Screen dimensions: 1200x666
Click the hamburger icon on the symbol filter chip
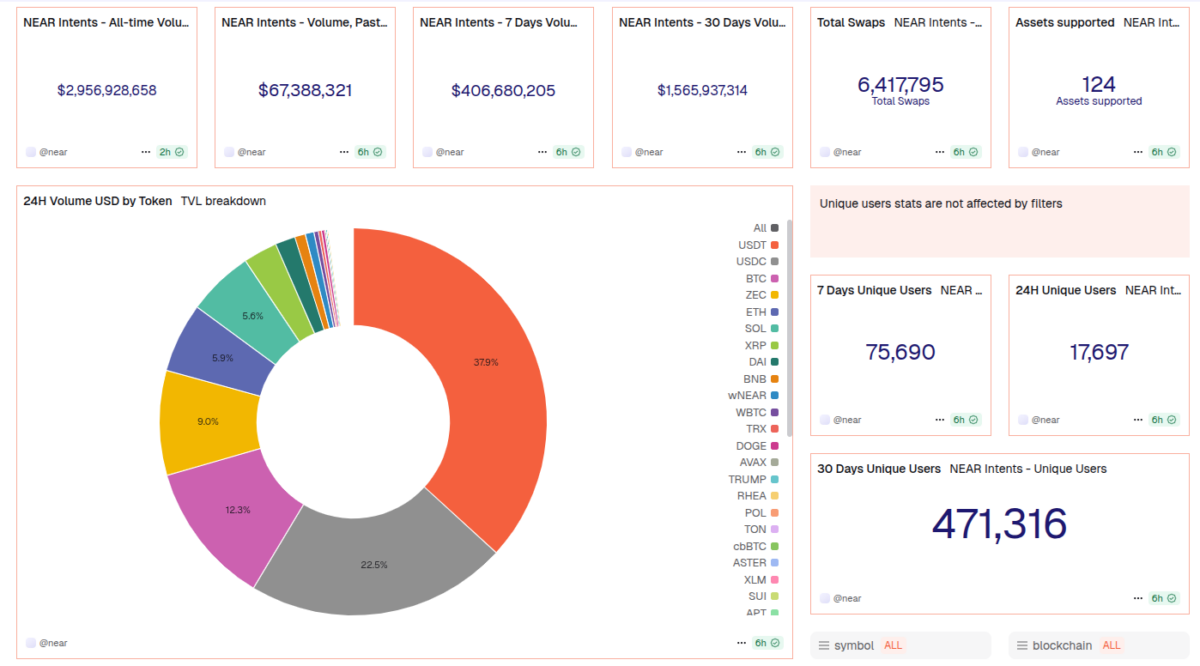pos(823,645)
